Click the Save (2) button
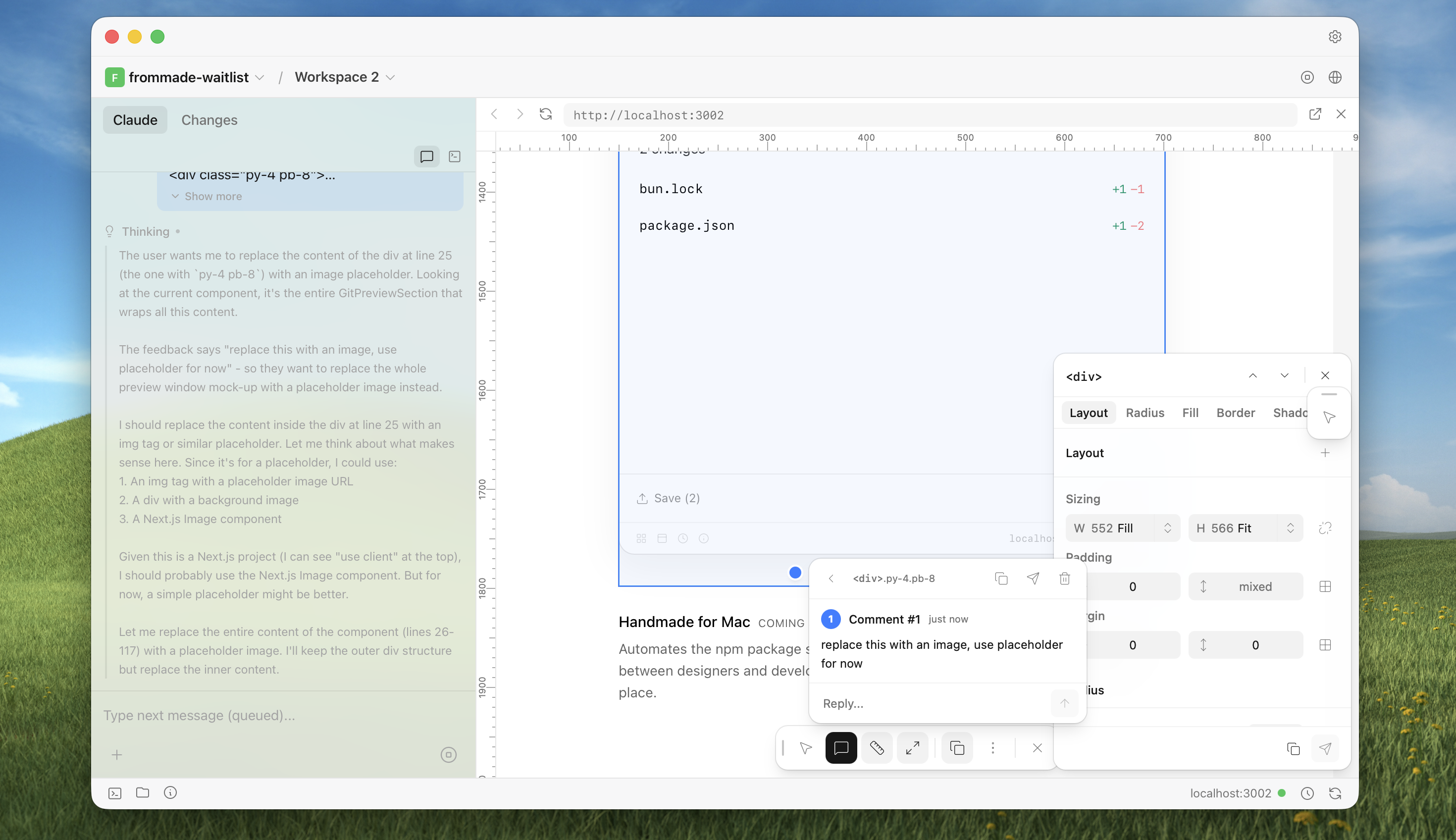This screenshot has height=840, width=1456. pos(668,498)
